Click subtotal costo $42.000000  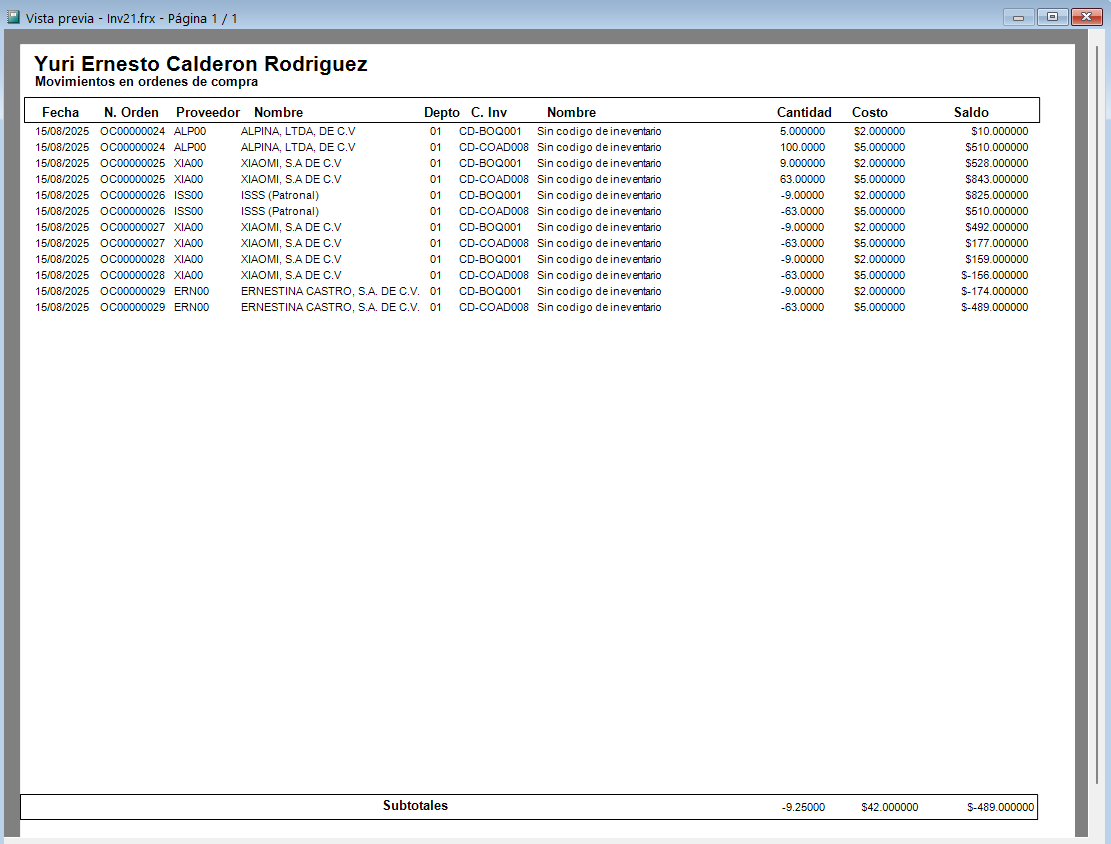(x=890, y=807)
